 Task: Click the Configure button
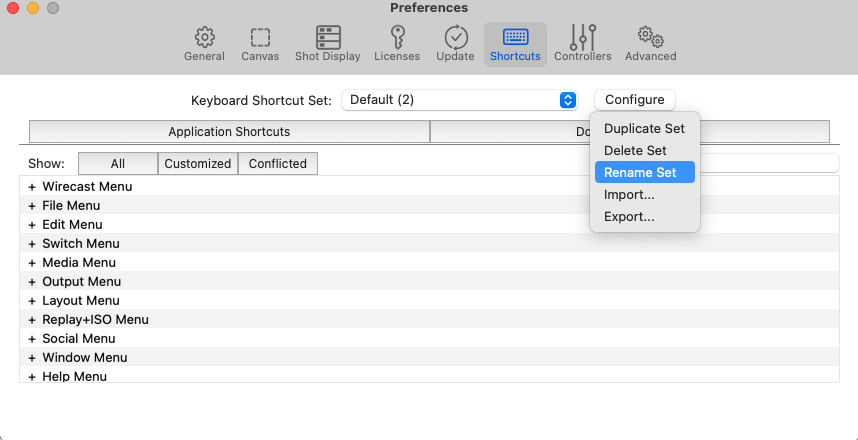click(635, 100)
